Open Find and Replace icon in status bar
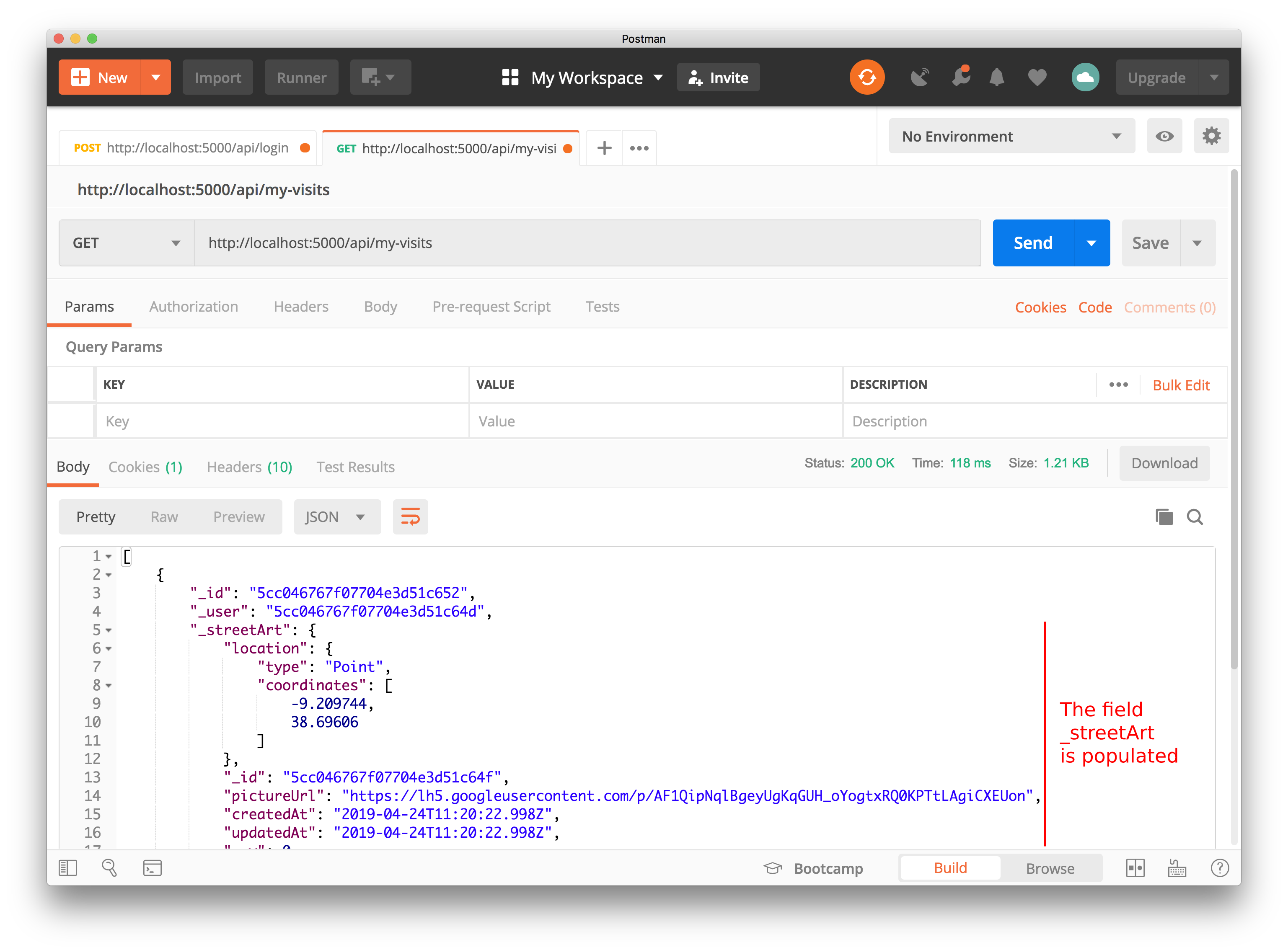 tap(109, 868)
